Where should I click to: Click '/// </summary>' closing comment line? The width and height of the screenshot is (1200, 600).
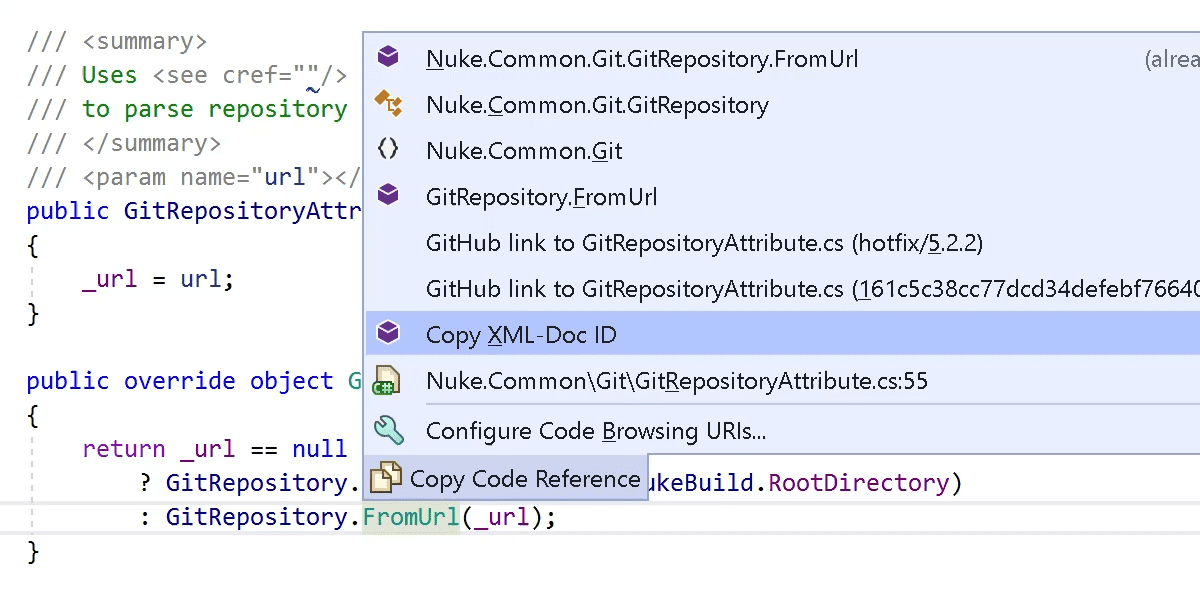pyautogui.click(x=124, y=143)
